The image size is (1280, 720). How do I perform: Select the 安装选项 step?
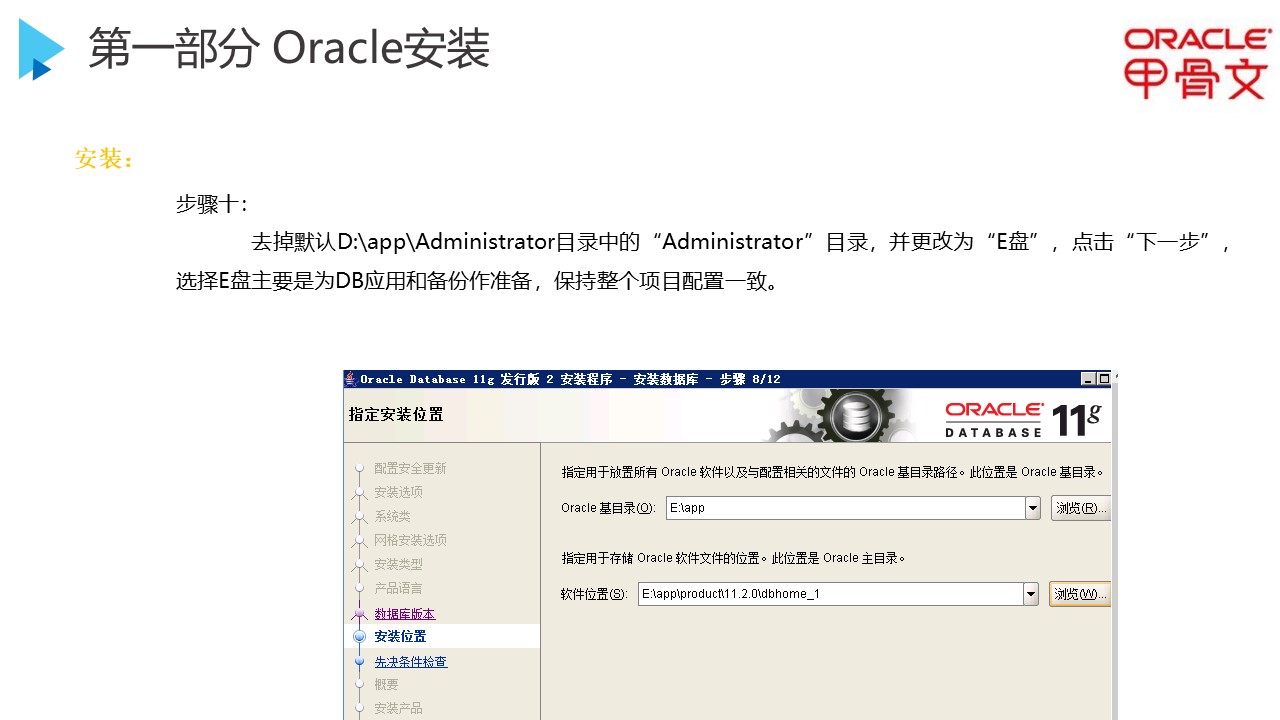[x=398, y=492]
